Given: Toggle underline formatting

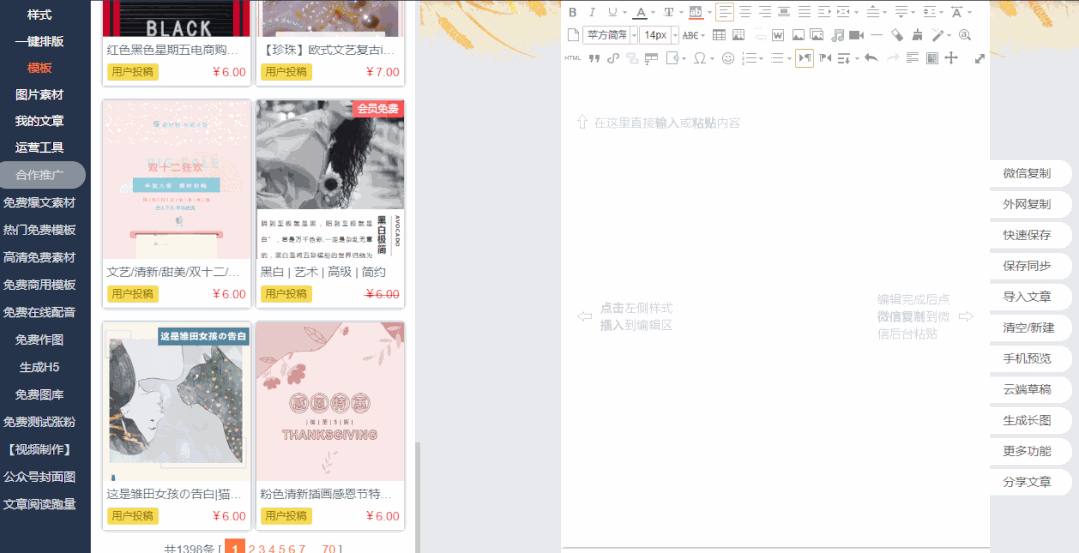Looking at the screenshot, I should (x=612, y=12).
